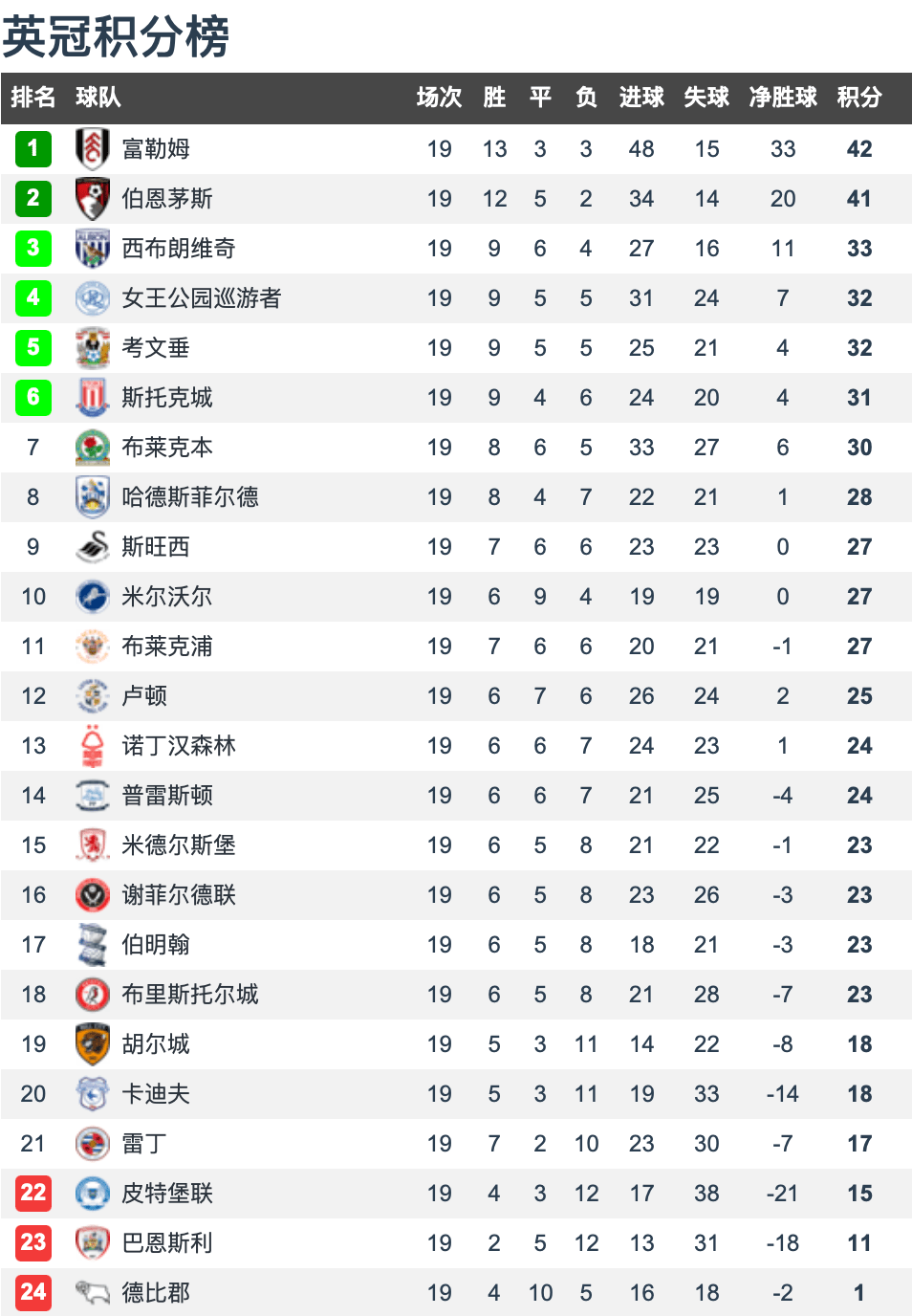Open the 哈德斯菲尔德 team page

tap(190, 497)
